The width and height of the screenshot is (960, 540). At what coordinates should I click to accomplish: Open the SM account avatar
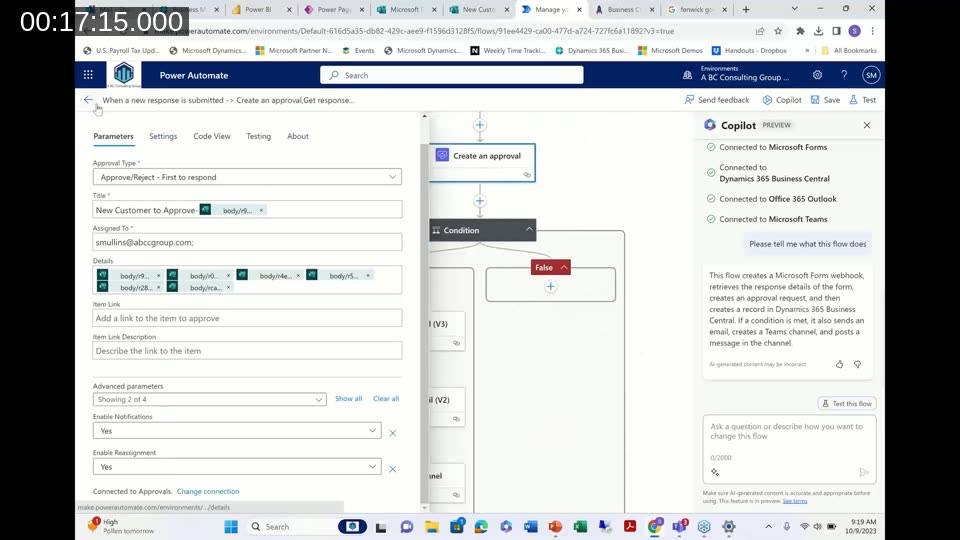[871, 75]
